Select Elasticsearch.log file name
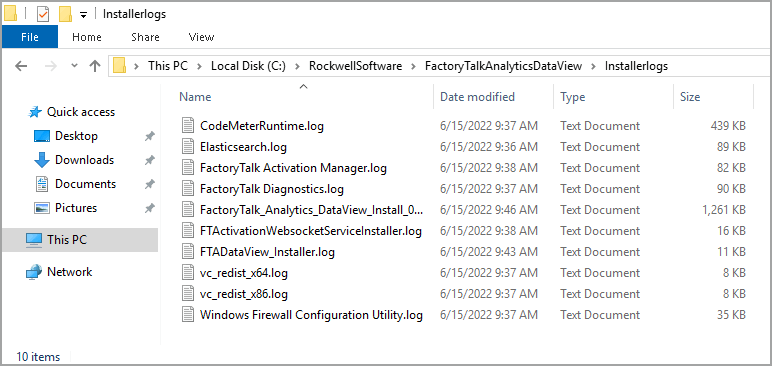Viewport: 772px width, 366px height. [x=243, y=147]
